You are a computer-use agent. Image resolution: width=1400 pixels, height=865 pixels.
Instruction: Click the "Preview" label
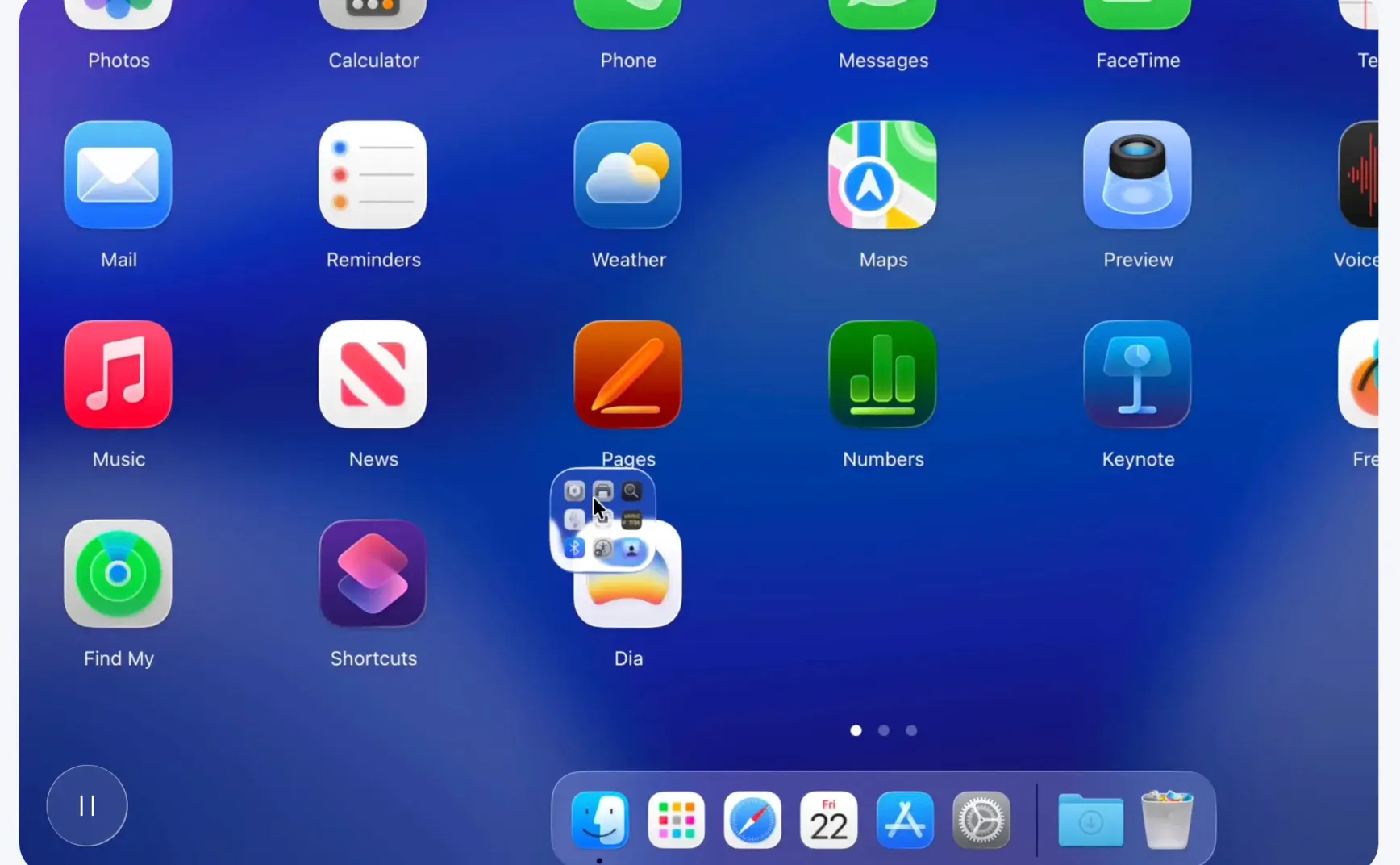click(1138, 260)
